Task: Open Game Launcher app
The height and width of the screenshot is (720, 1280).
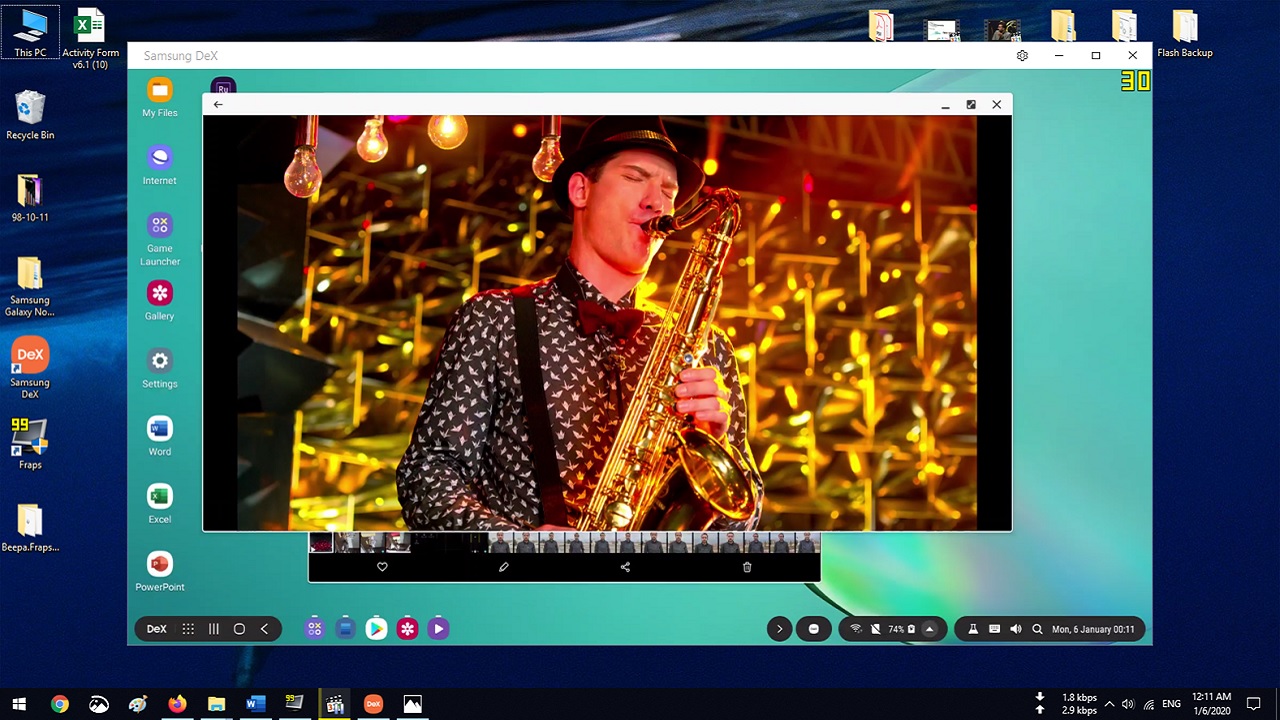Action: 160,240
